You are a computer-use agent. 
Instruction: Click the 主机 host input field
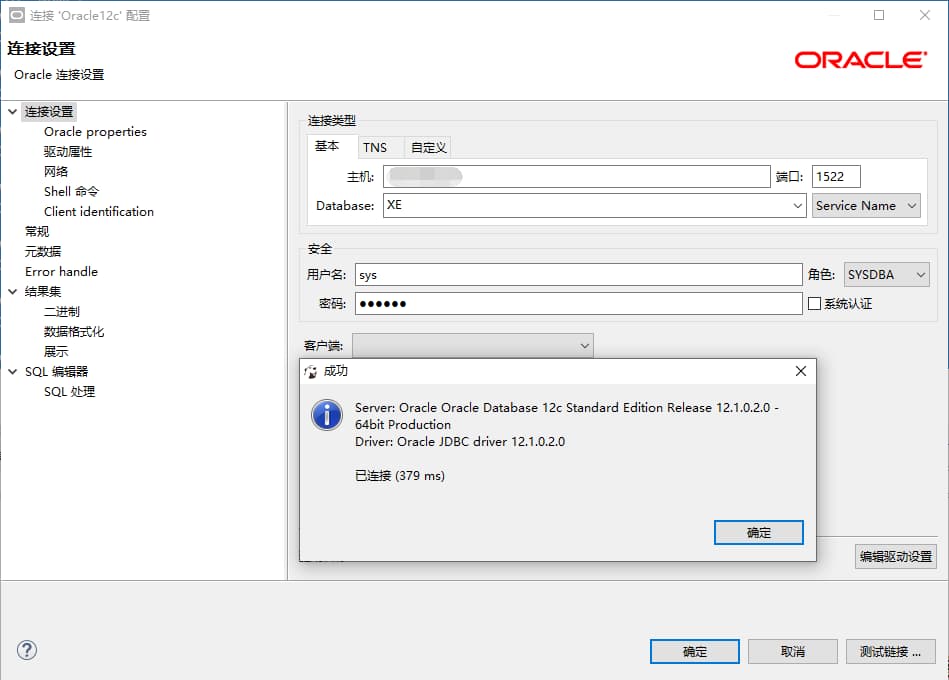(x=576, y=177)
